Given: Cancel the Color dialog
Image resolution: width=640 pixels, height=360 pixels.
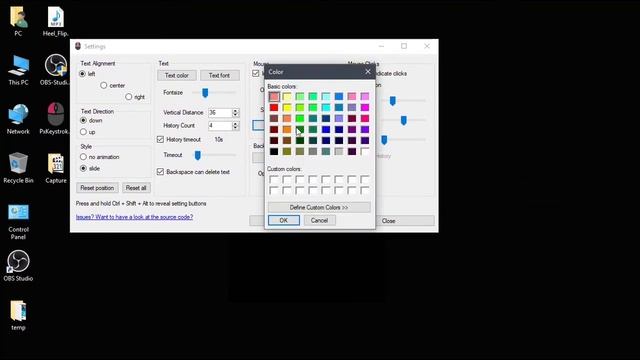Looking at the screenshot, I should pyautogui.click(x=319, y=220).
